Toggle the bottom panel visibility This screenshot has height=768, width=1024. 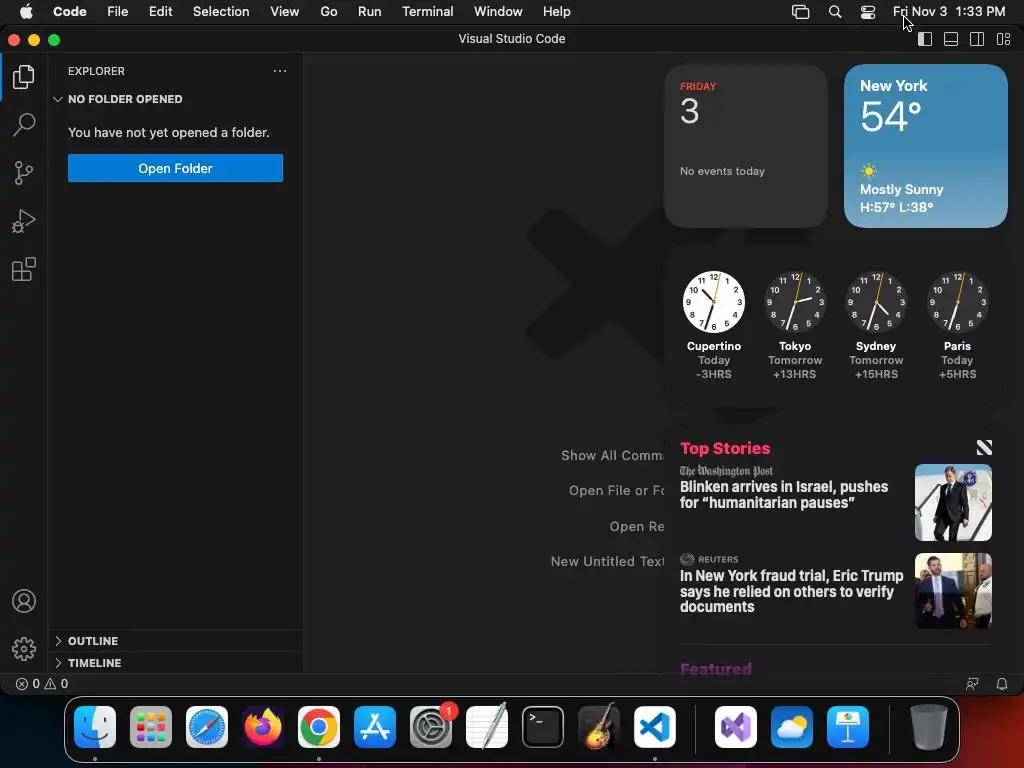click(951, 39)
